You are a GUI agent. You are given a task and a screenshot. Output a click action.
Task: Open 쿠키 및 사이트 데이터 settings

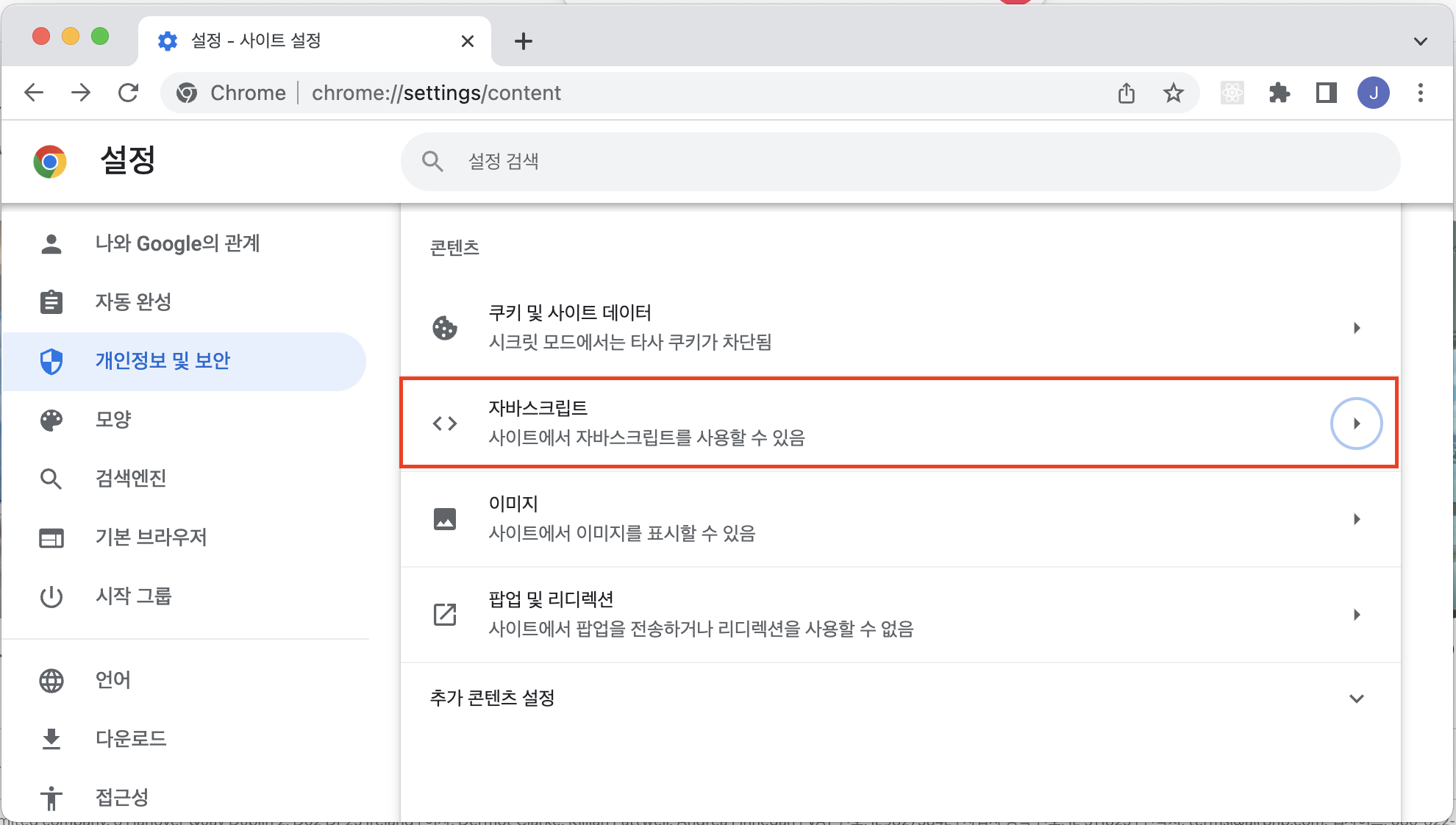899,328
